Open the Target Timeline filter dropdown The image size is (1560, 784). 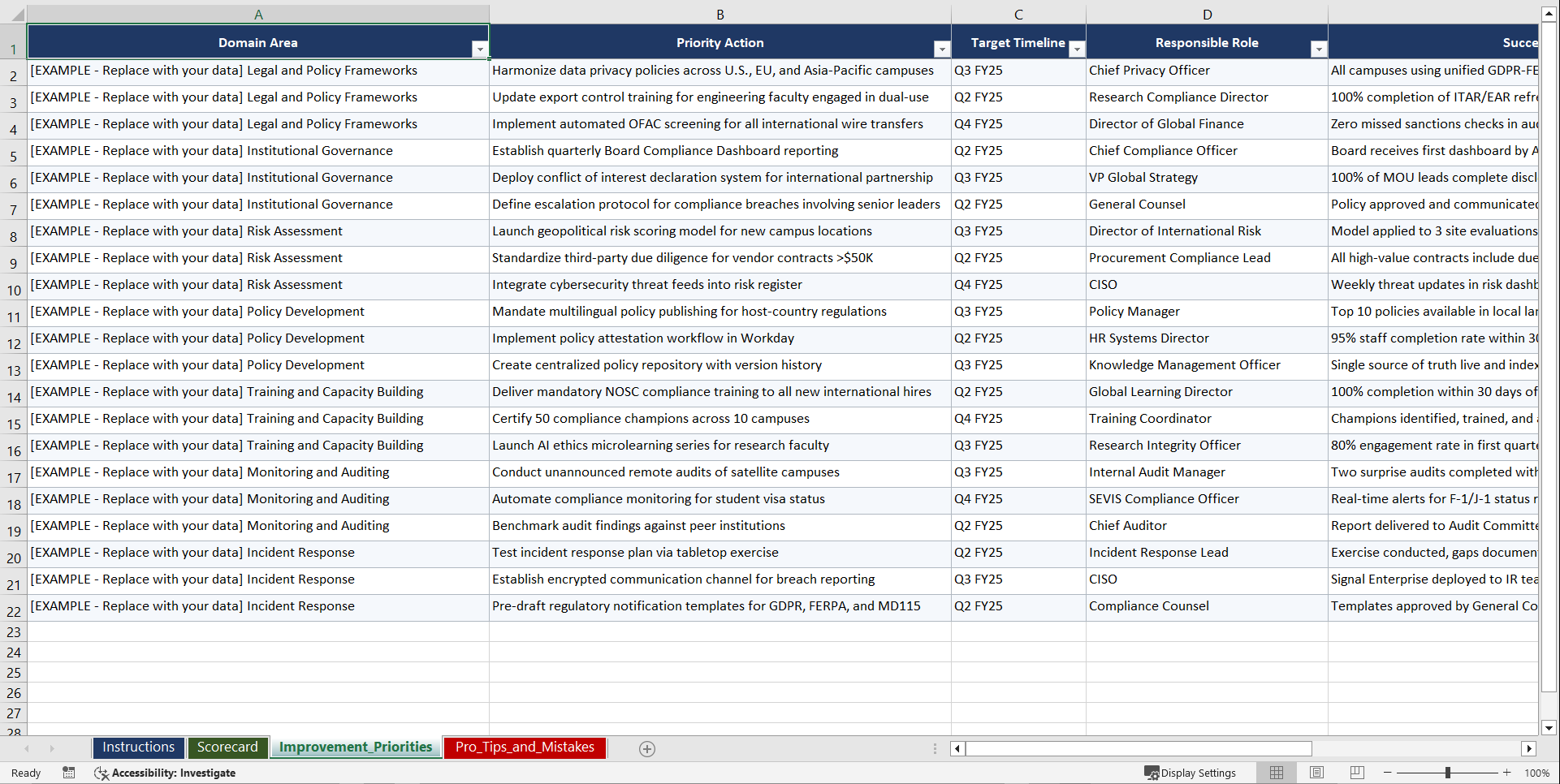[1077, 49]
